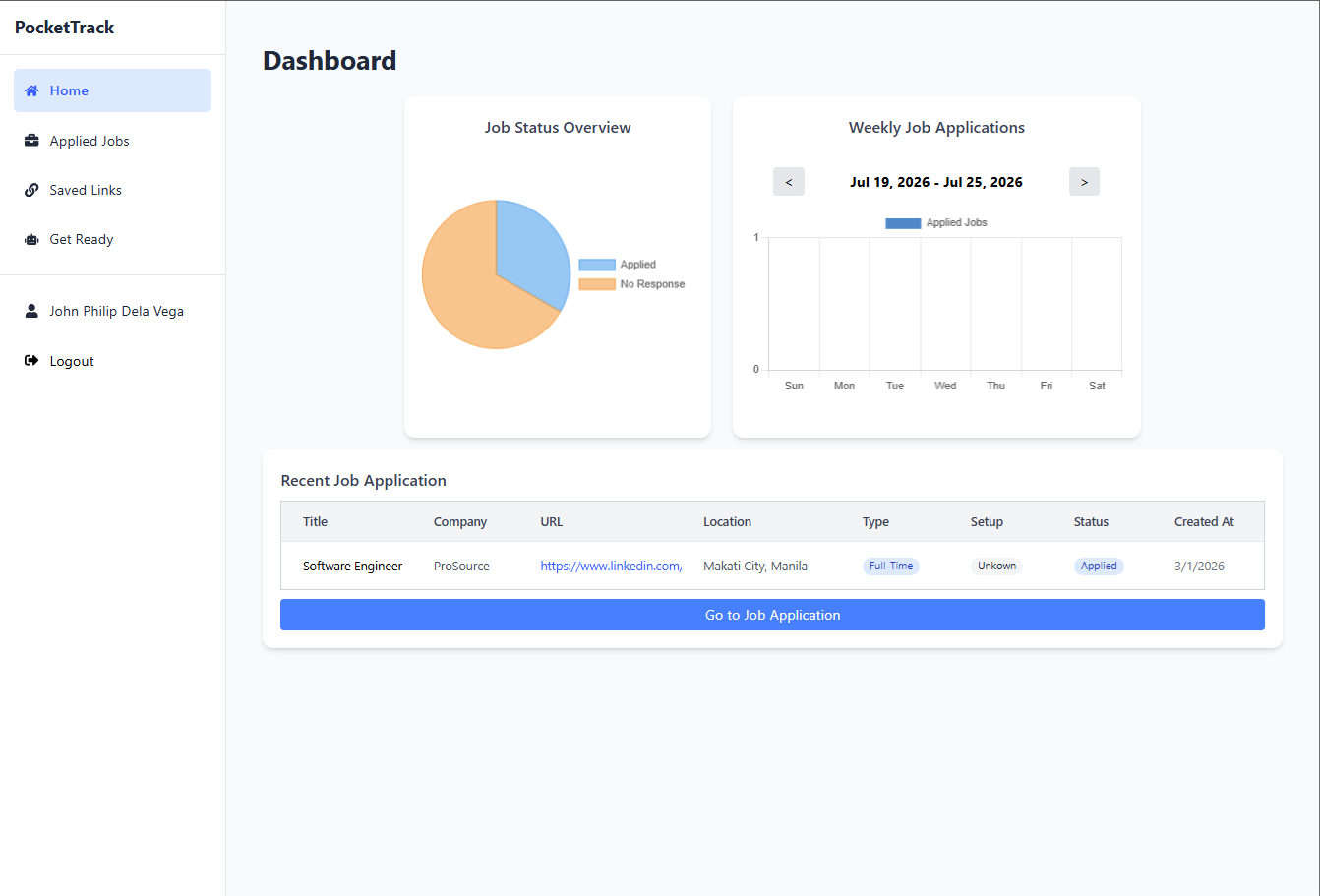The image size is (1320, 896).
Task: Click the robot icon beside Get Ready
Action: 31,239
